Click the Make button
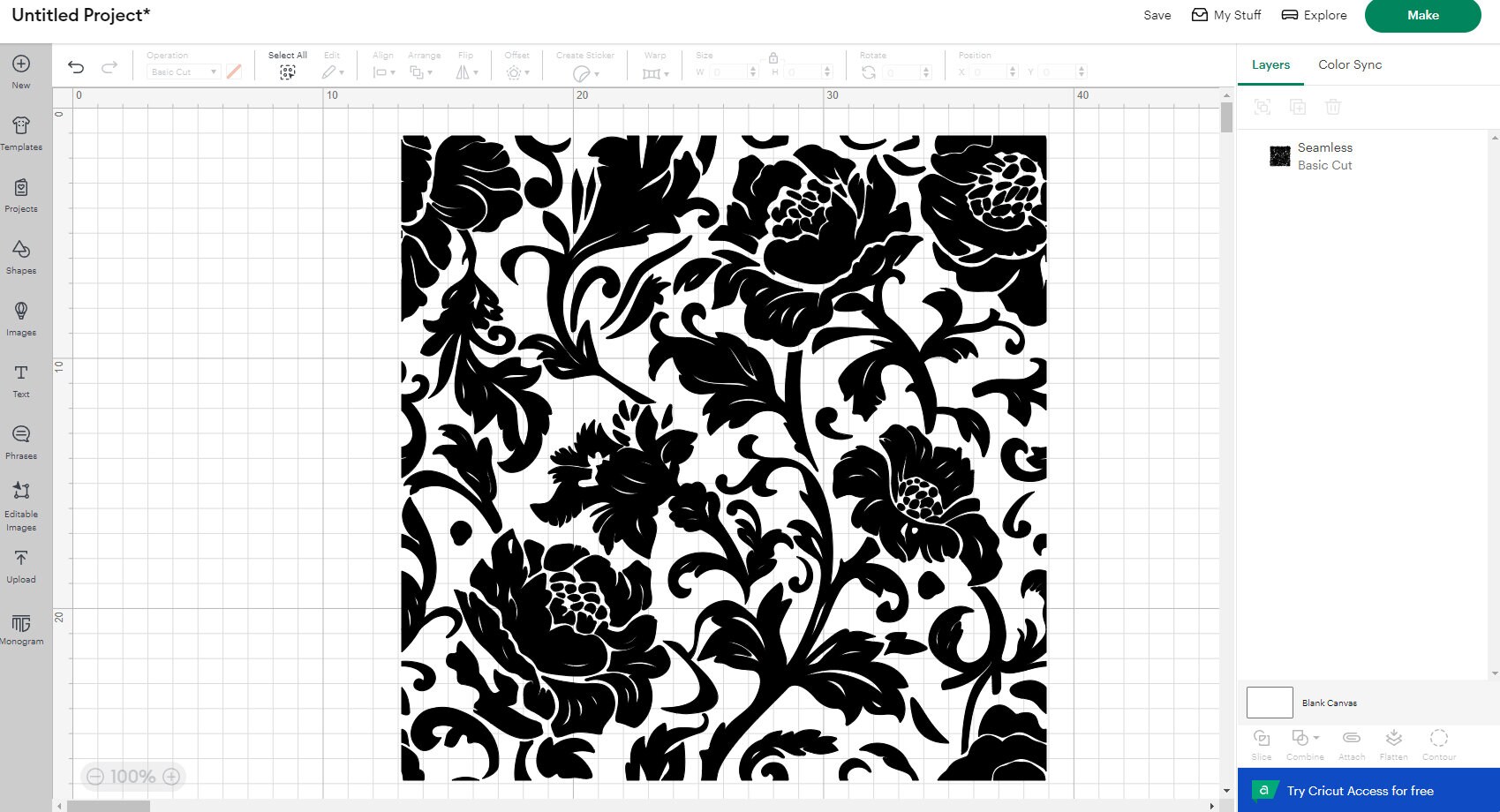 1422,15
